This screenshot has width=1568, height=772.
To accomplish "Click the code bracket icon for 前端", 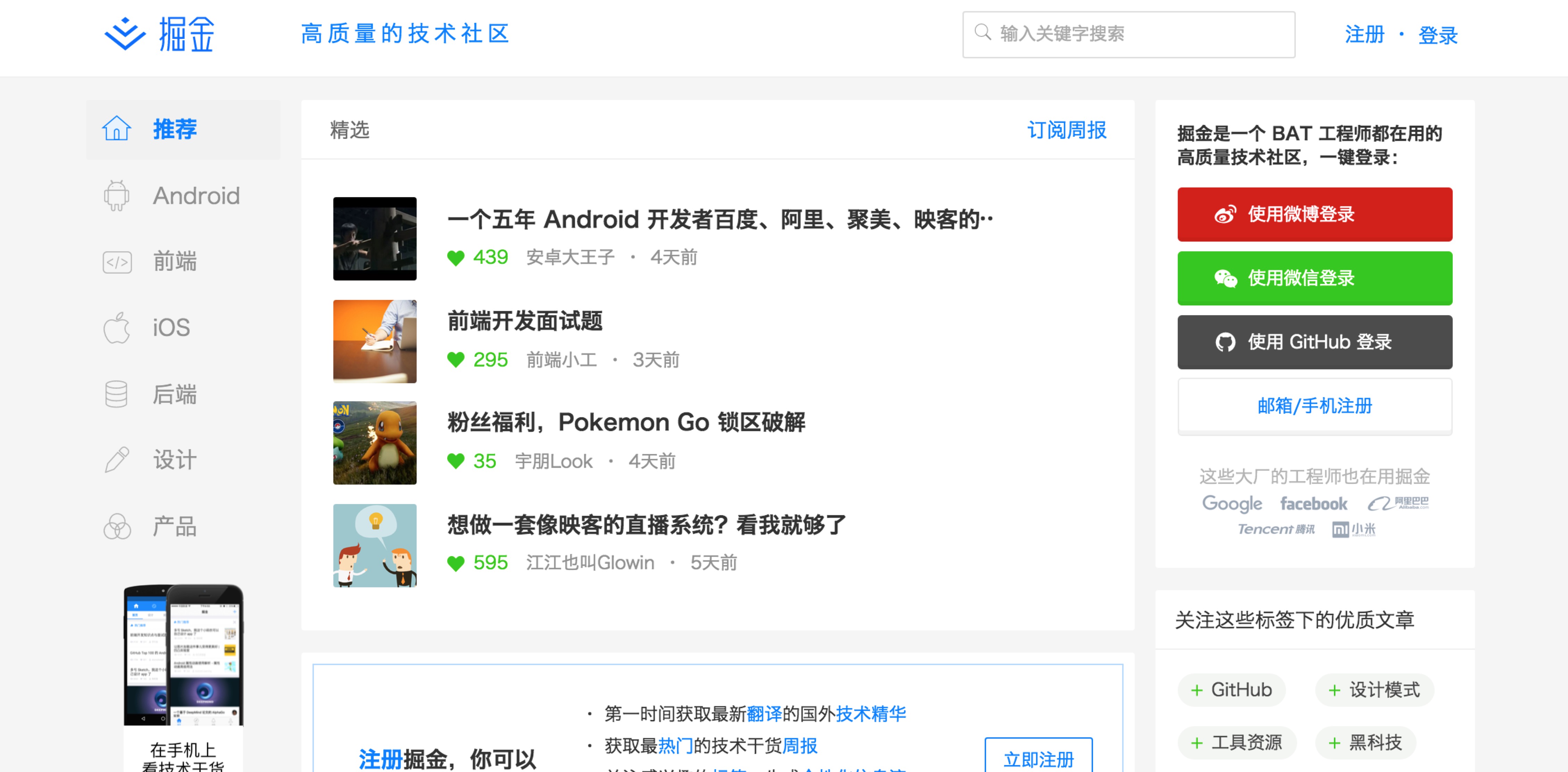I will pyautogui.click(x=117, y=262).
